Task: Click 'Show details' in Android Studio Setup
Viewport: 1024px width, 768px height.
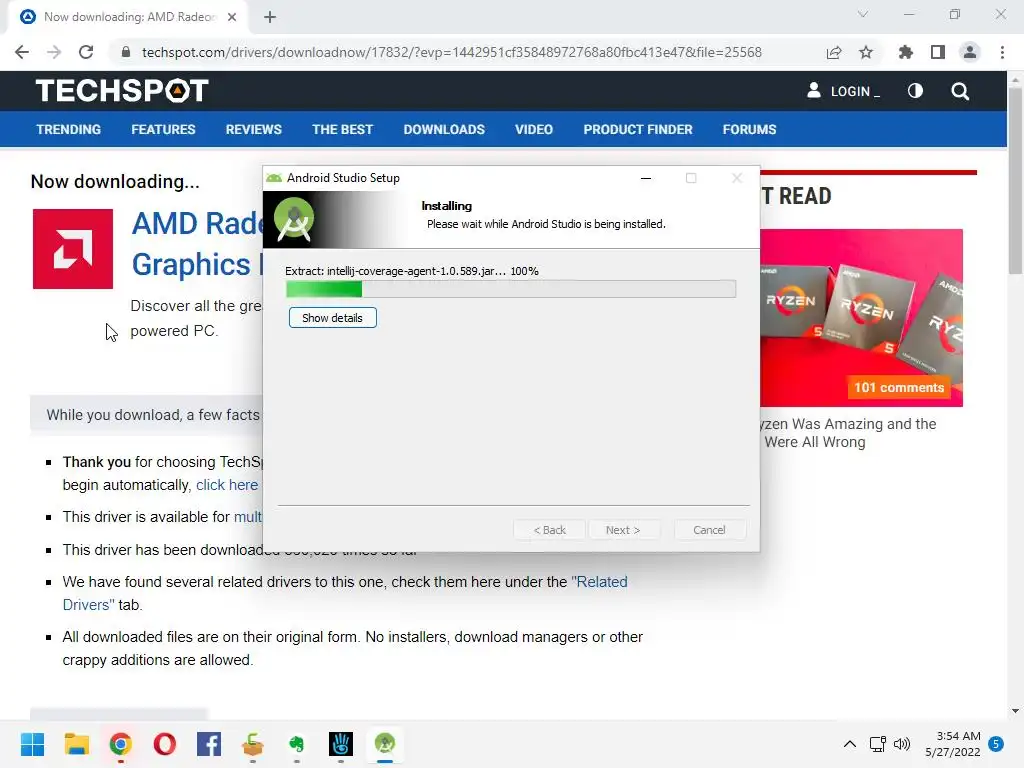Action: pos(332,318)
